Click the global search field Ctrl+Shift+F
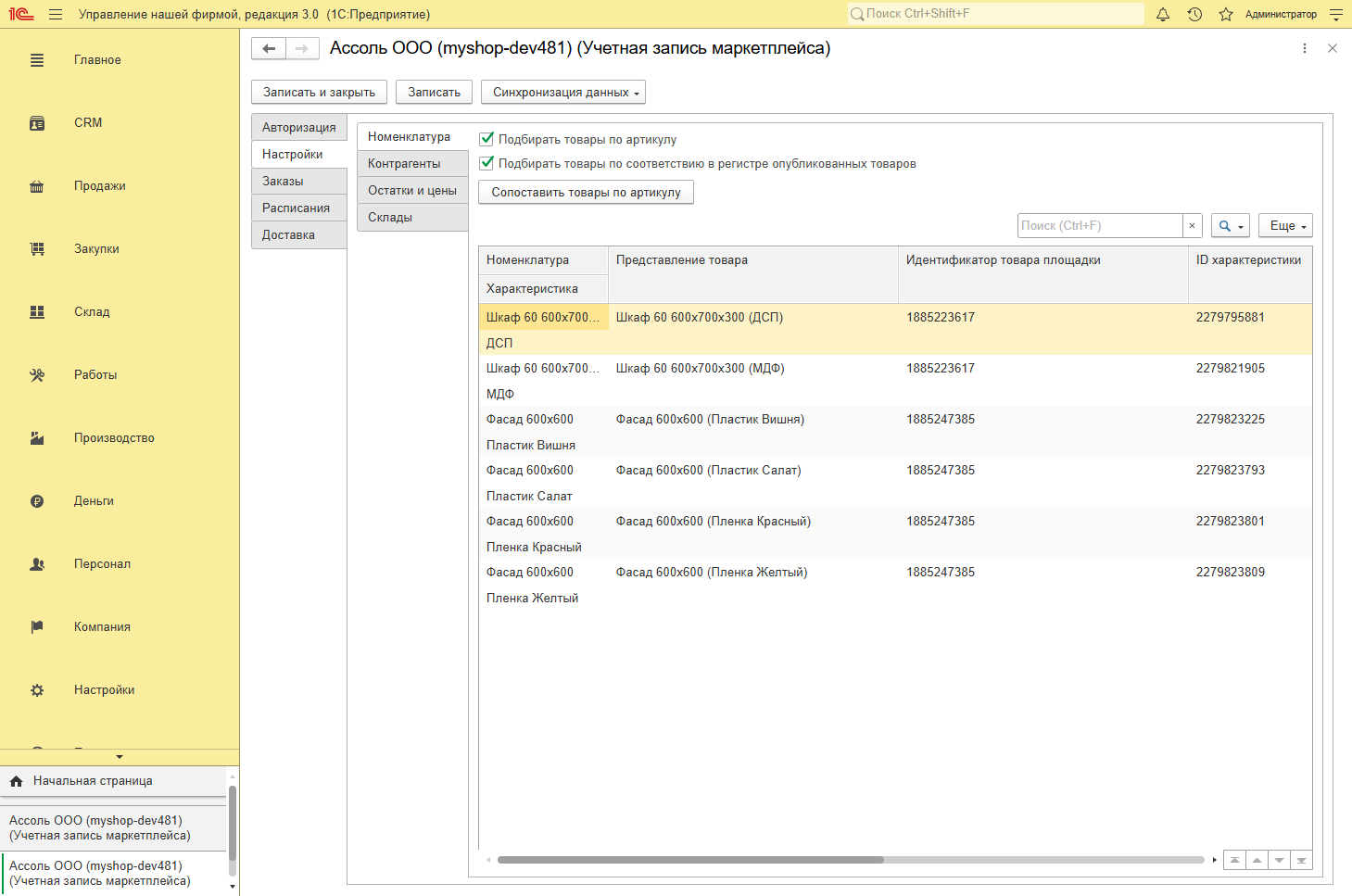The height and width of the screenshot is (896, 1352). (x=996, y=14)
